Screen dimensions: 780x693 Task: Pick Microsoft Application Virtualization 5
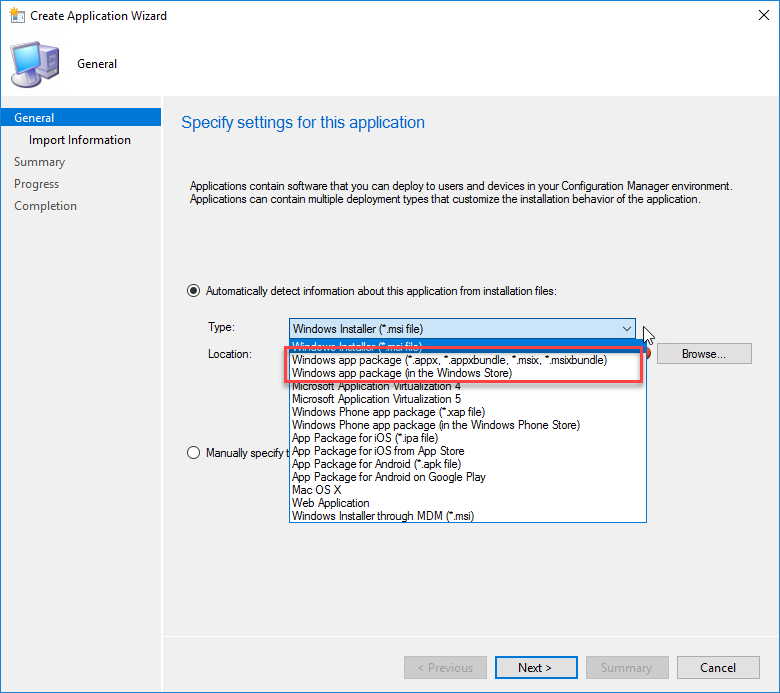(376, 399)
